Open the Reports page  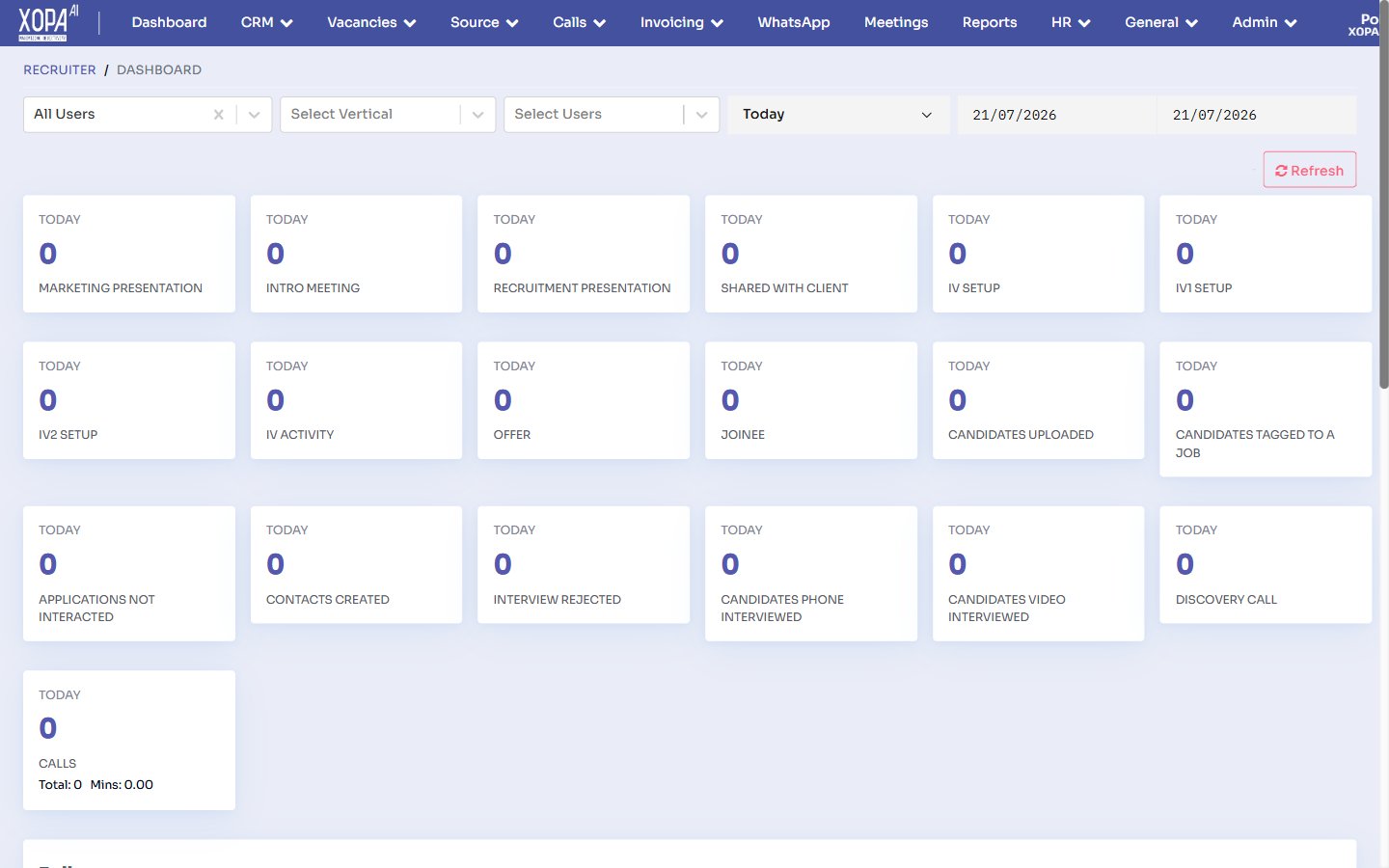[990, 22]
